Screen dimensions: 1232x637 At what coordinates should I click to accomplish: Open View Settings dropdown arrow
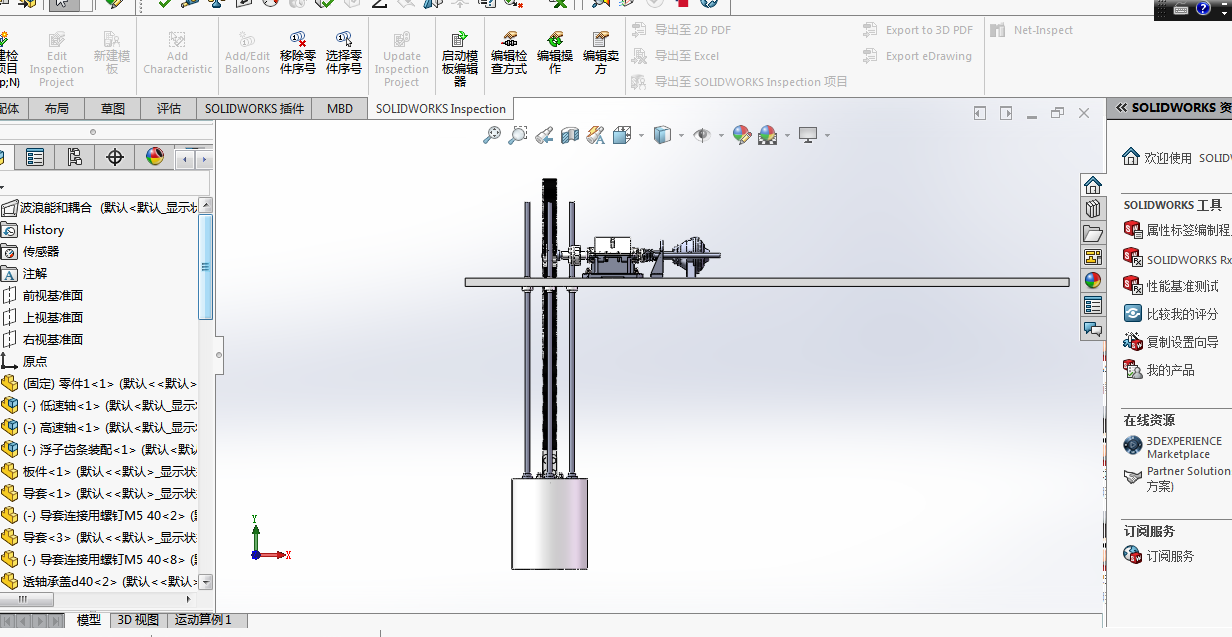[x=827, y=135]
